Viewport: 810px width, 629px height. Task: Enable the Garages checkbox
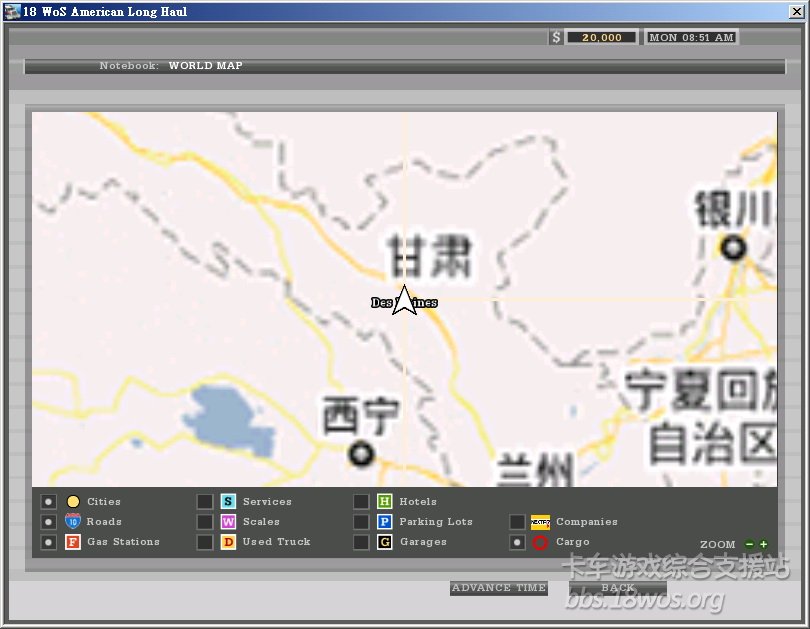point(361,542)
